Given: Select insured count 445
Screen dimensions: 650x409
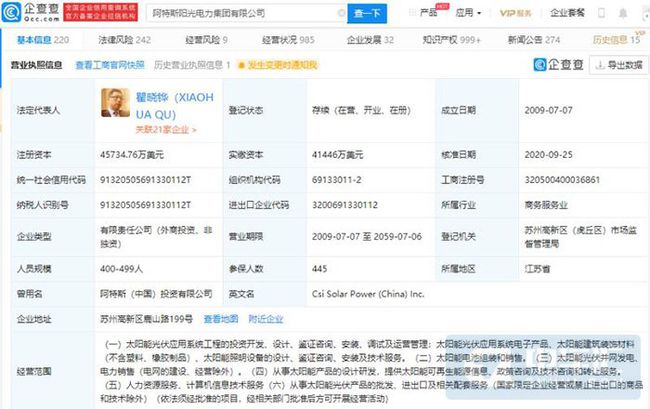Looking at the screenshot, I should [320, 269].
